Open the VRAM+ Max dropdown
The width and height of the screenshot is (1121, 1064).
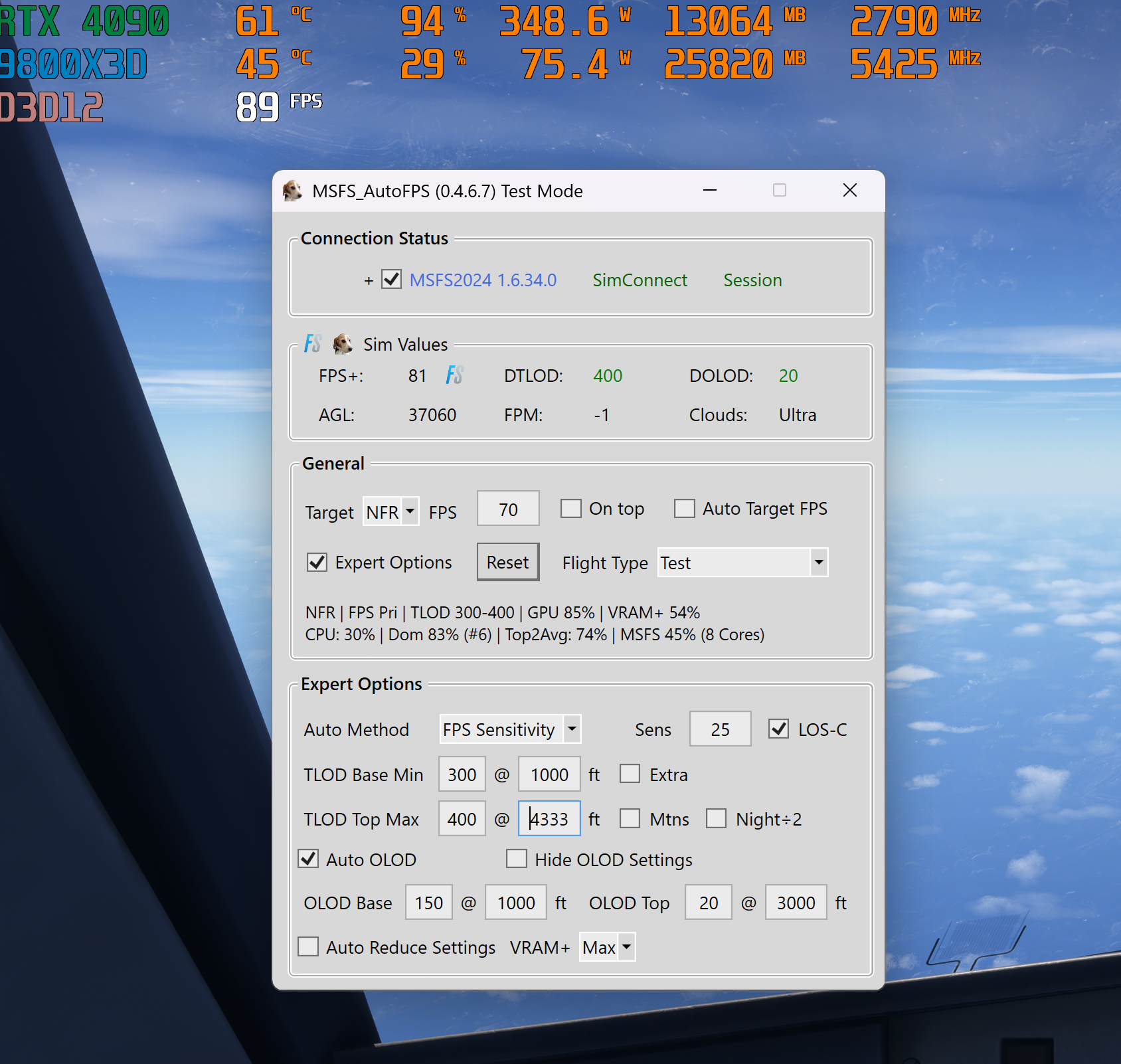(x=608, y=947)
